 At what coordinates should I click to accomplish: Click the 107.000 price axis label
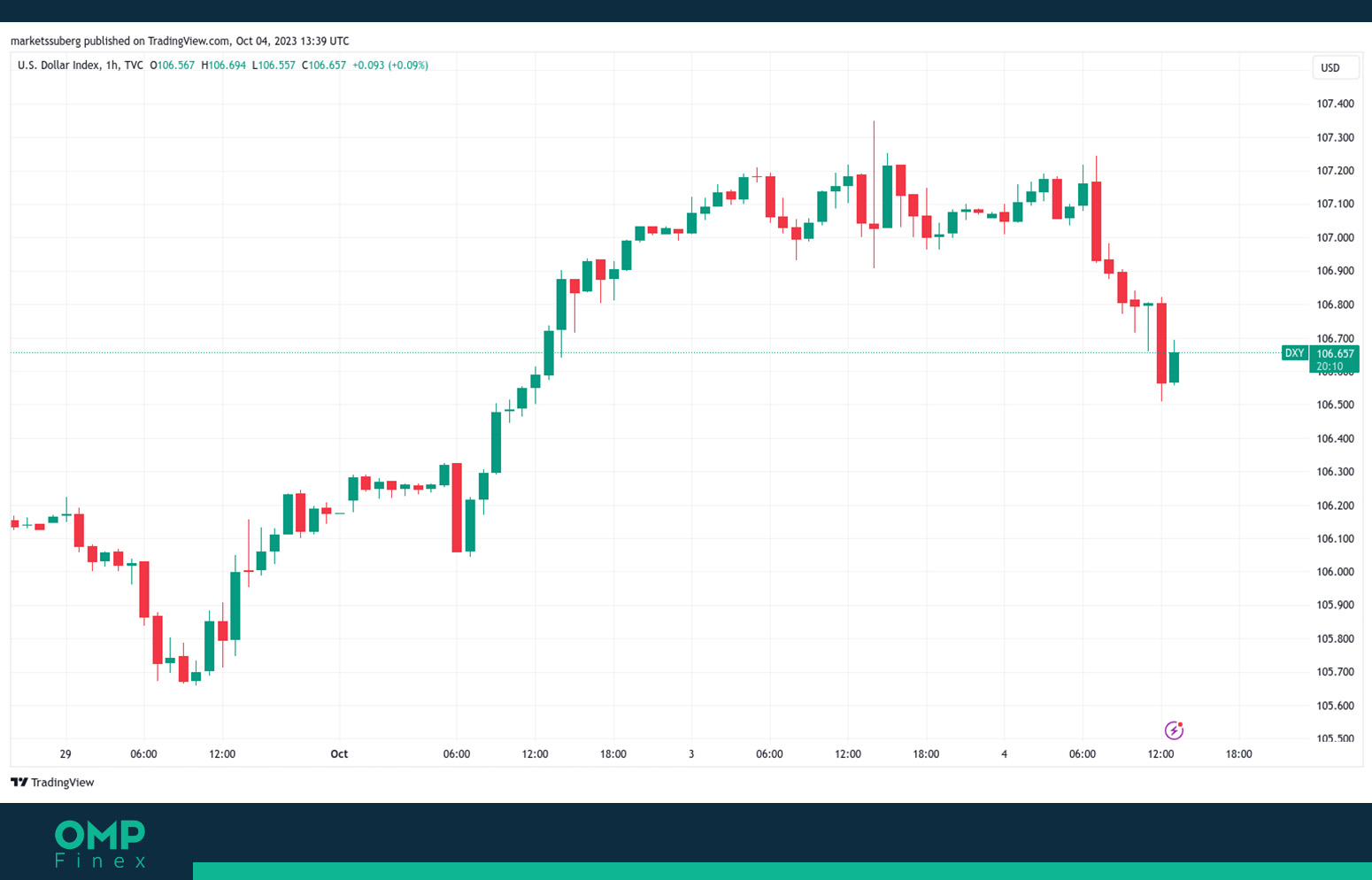click(1335, 237)
